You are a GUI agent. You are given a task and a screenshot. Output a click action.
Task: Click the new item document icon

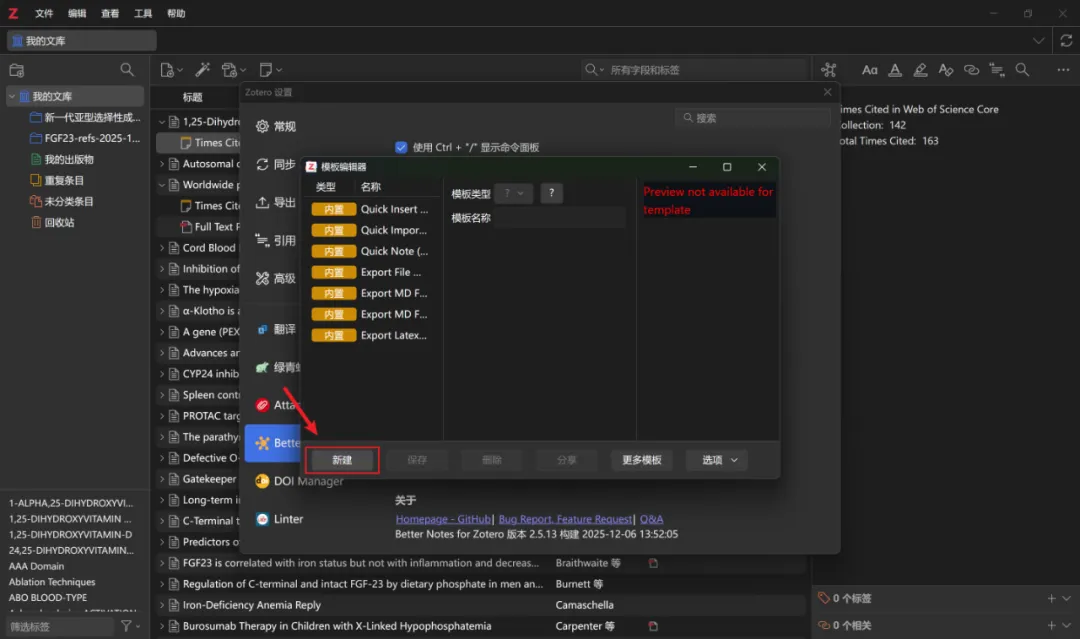(167, 70)
